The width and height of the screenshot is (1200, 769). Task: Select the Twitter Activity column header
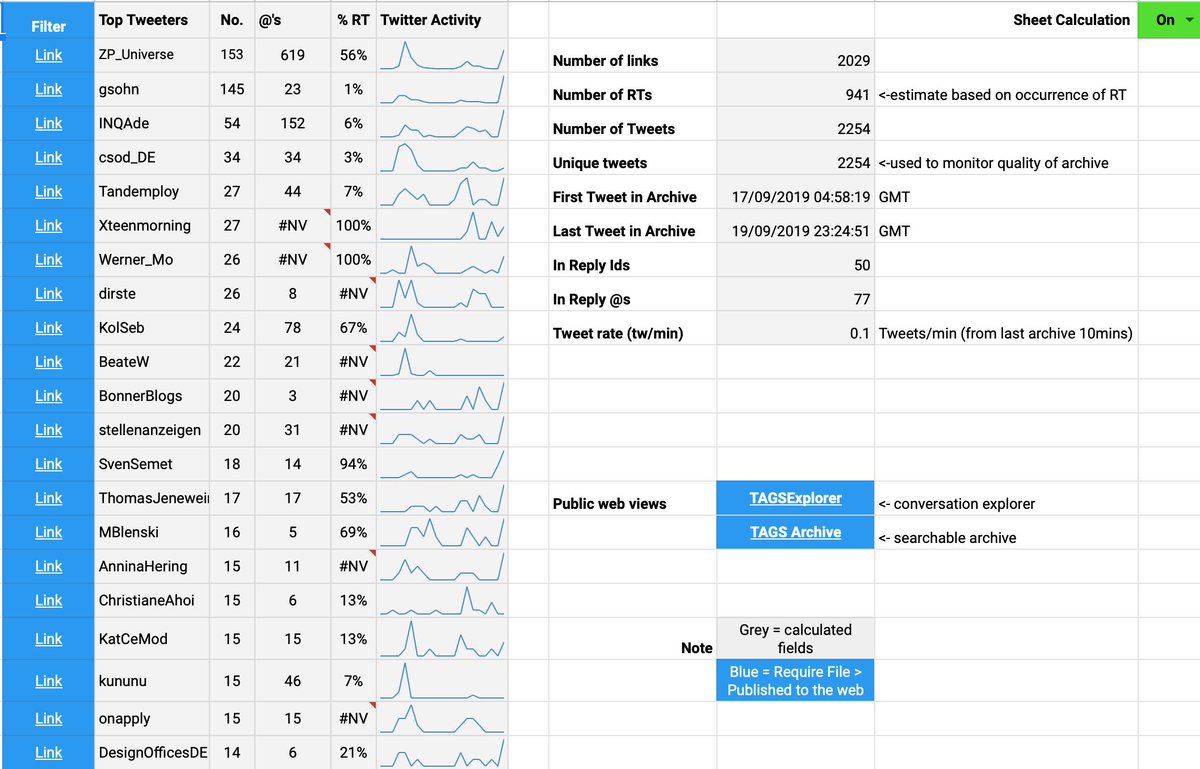(441, 19)
